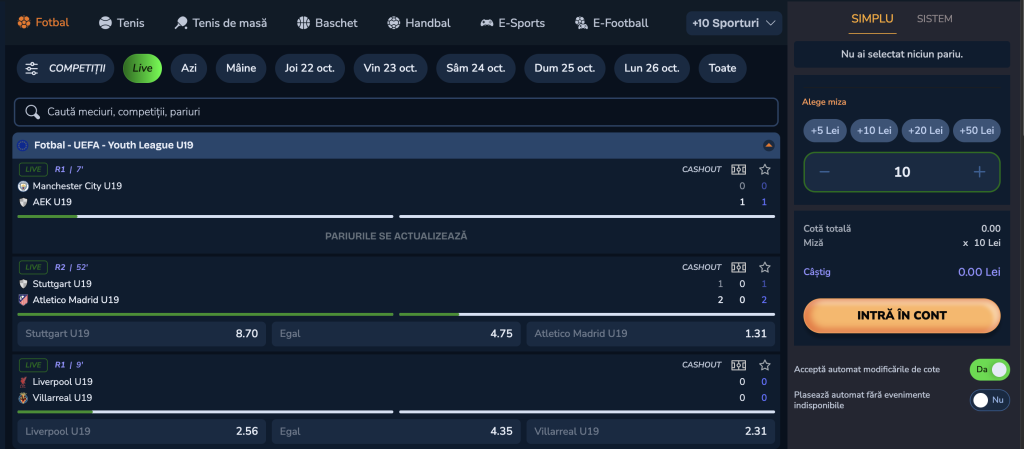Switch to the Tenis tab
The width and height of the screenshot is (1024, 449).
point(121,23)
